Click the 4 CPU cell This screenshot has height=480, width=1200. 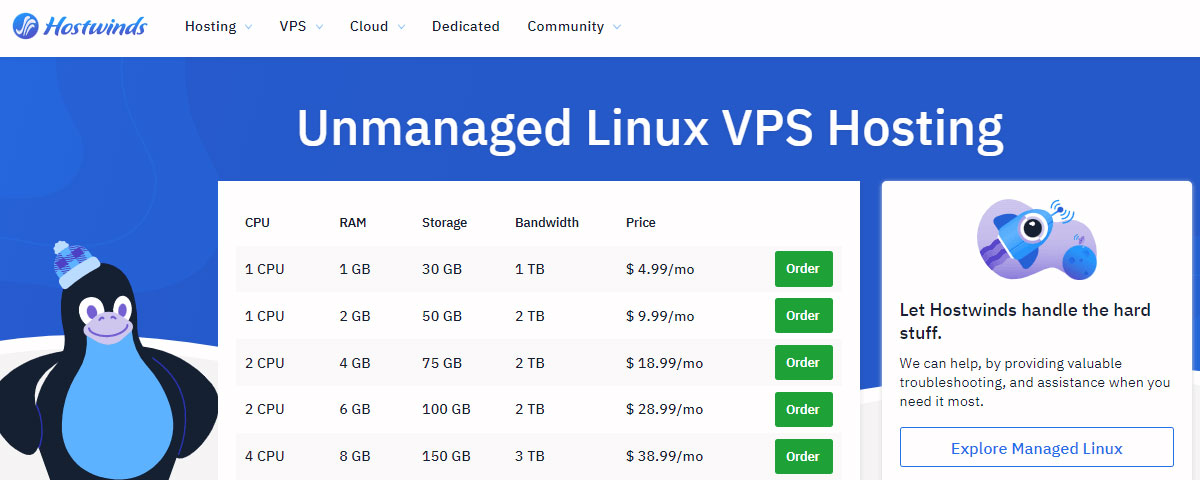pyautogui.click(x=265, y=457)
